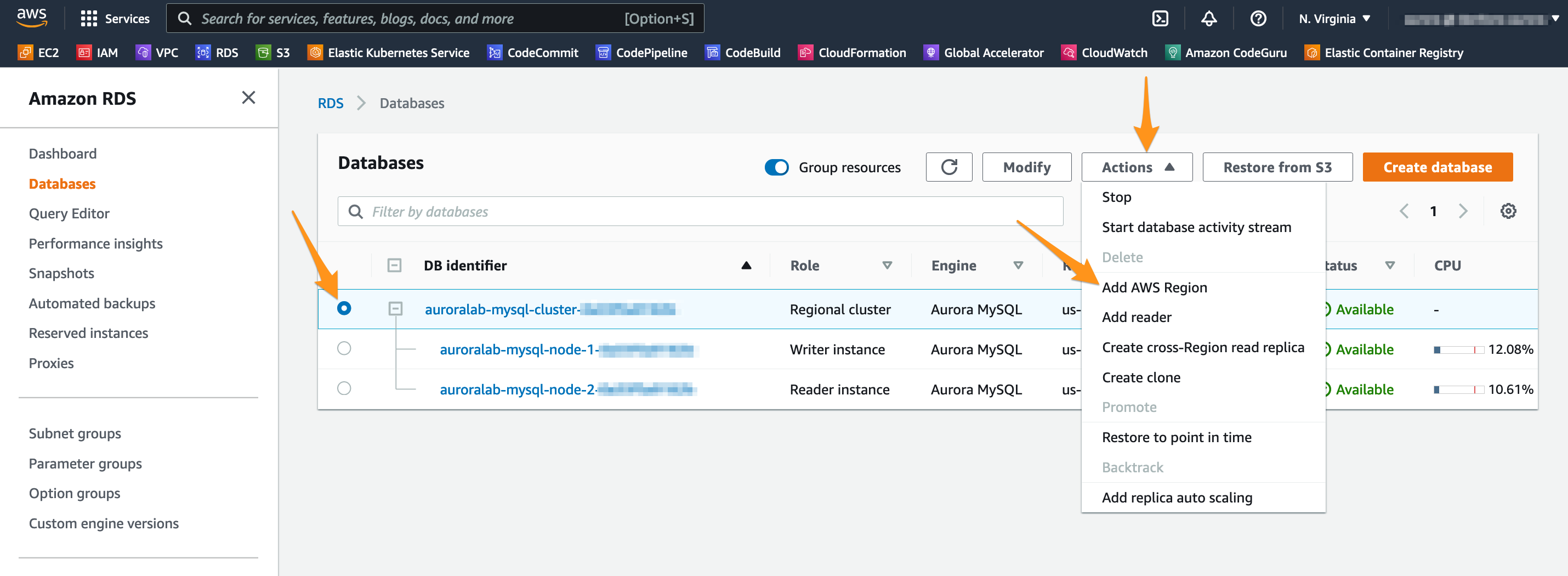Choose Add reader
1568x576 pixels.
click(x=1203, y=317)
